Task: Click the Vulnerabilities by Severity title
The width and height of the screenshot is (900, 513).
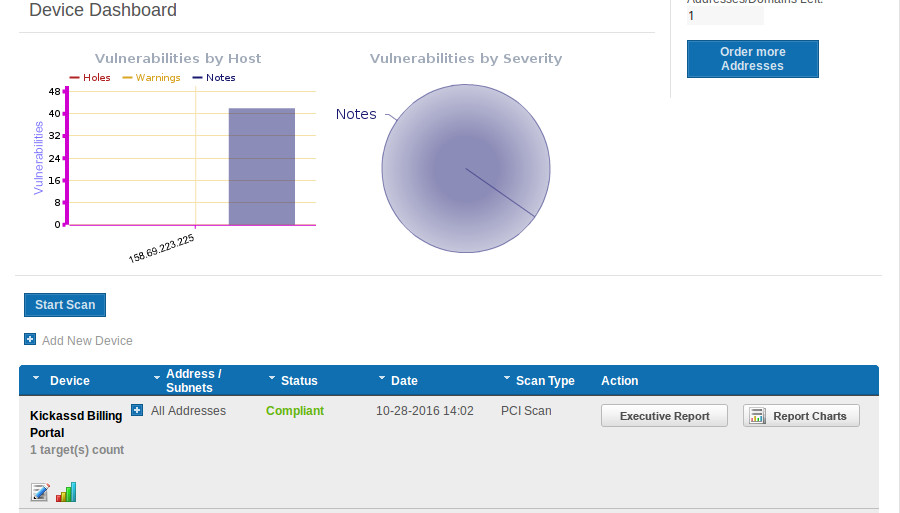Action: coord(465,59)
